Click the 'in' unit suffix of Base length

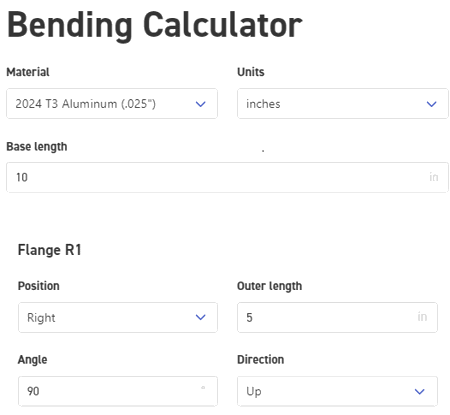[433, 177]
